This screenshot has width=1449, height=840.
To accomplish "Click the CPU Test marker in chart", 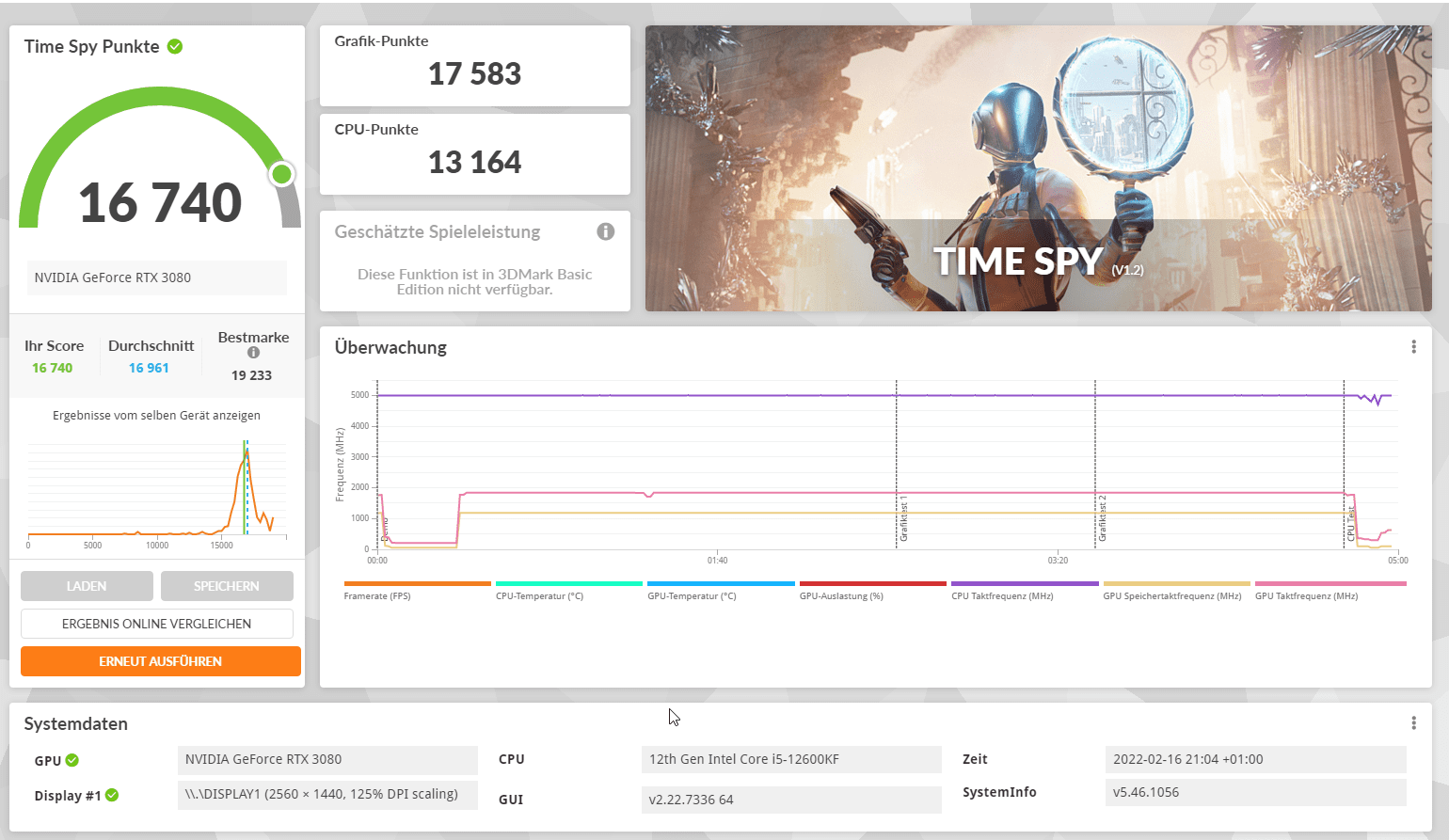I will click(1351, 525).
